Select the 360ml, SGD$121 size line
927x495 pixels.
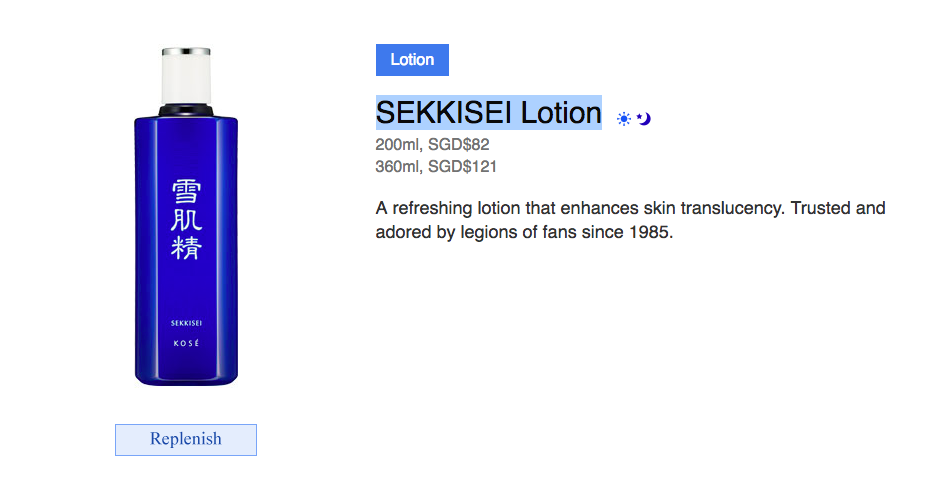pyautogui.click(x=436, y=167)
